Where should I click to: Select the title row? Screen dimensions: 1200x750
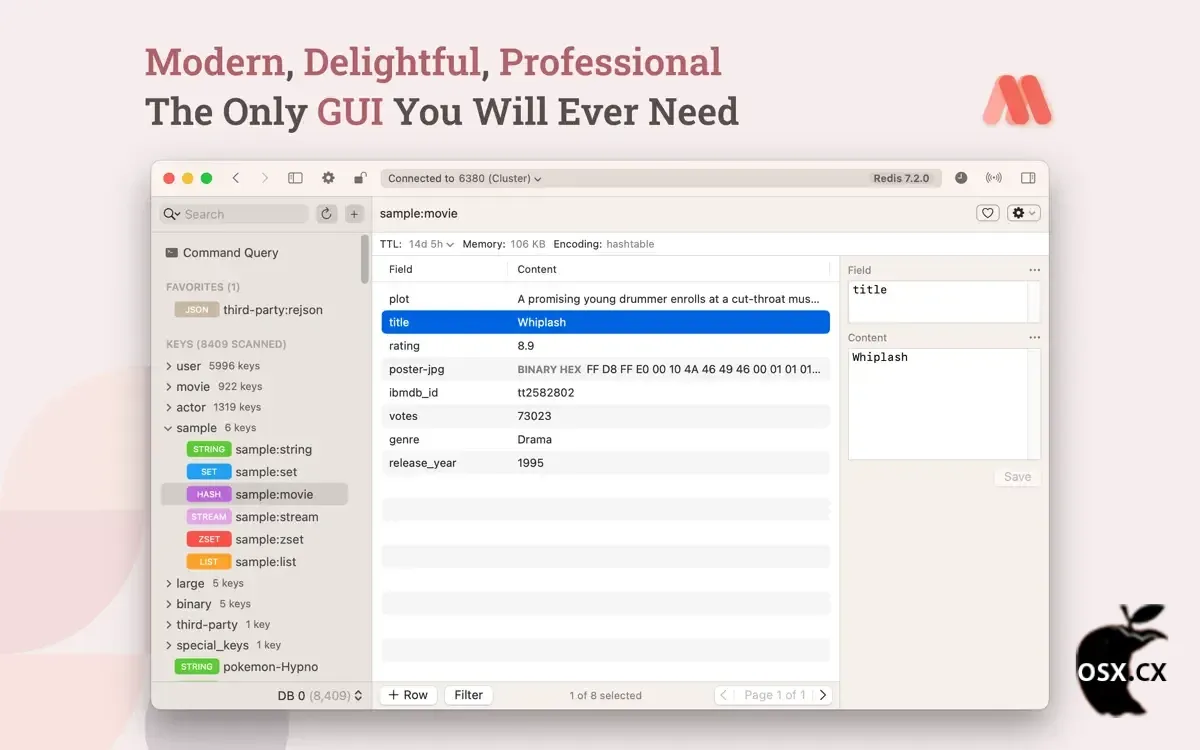click(606, 322)
